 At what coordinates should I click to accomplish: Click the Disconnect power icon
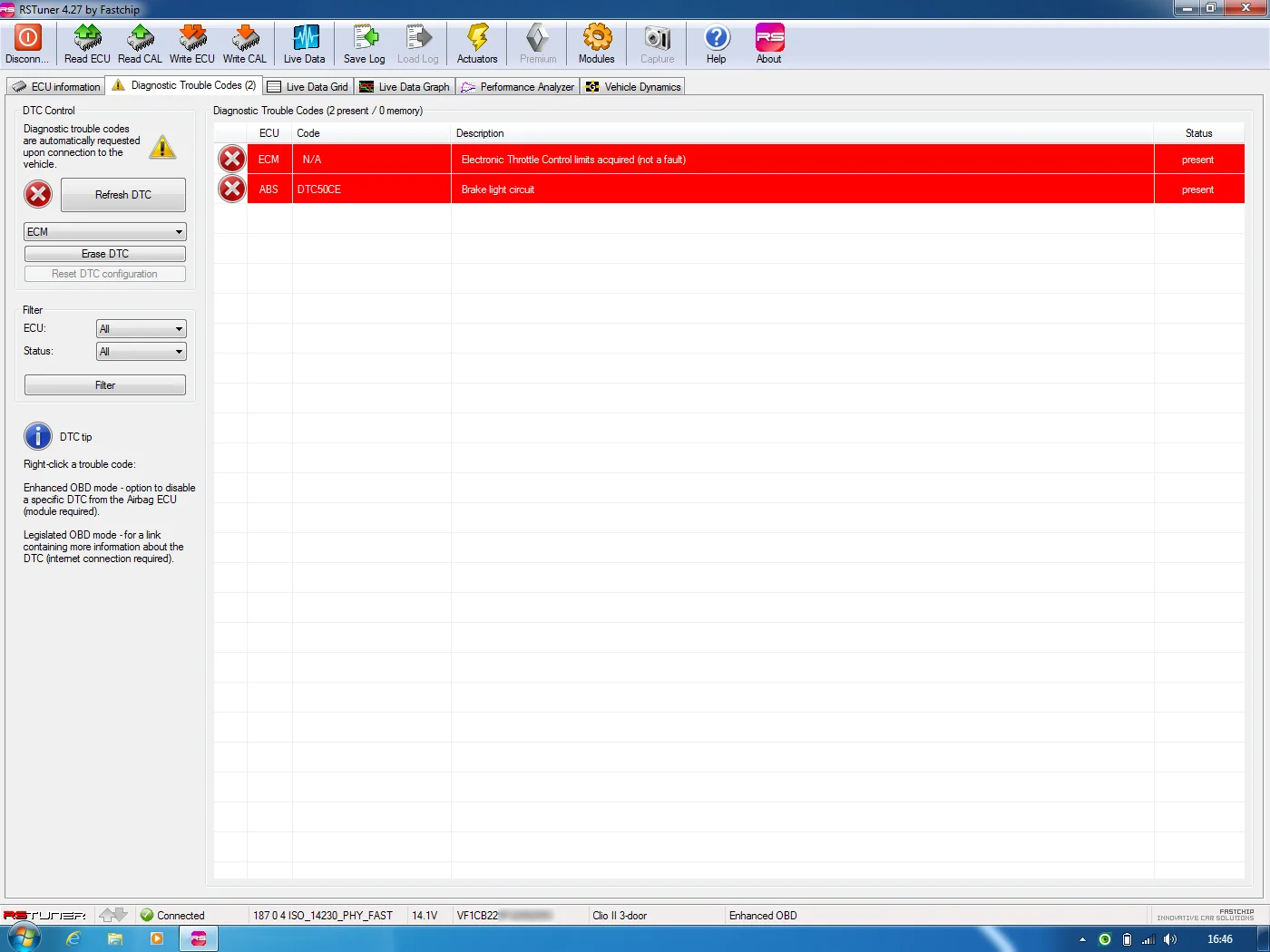(x=28, y=37)
